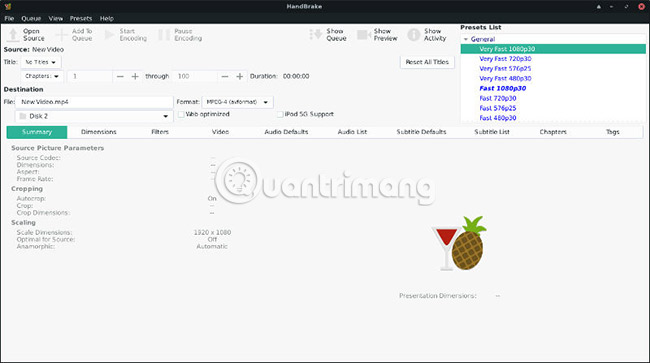Click the Open Source toolbar icon
This screenshot has height=363, width=650.
point(13,35)
